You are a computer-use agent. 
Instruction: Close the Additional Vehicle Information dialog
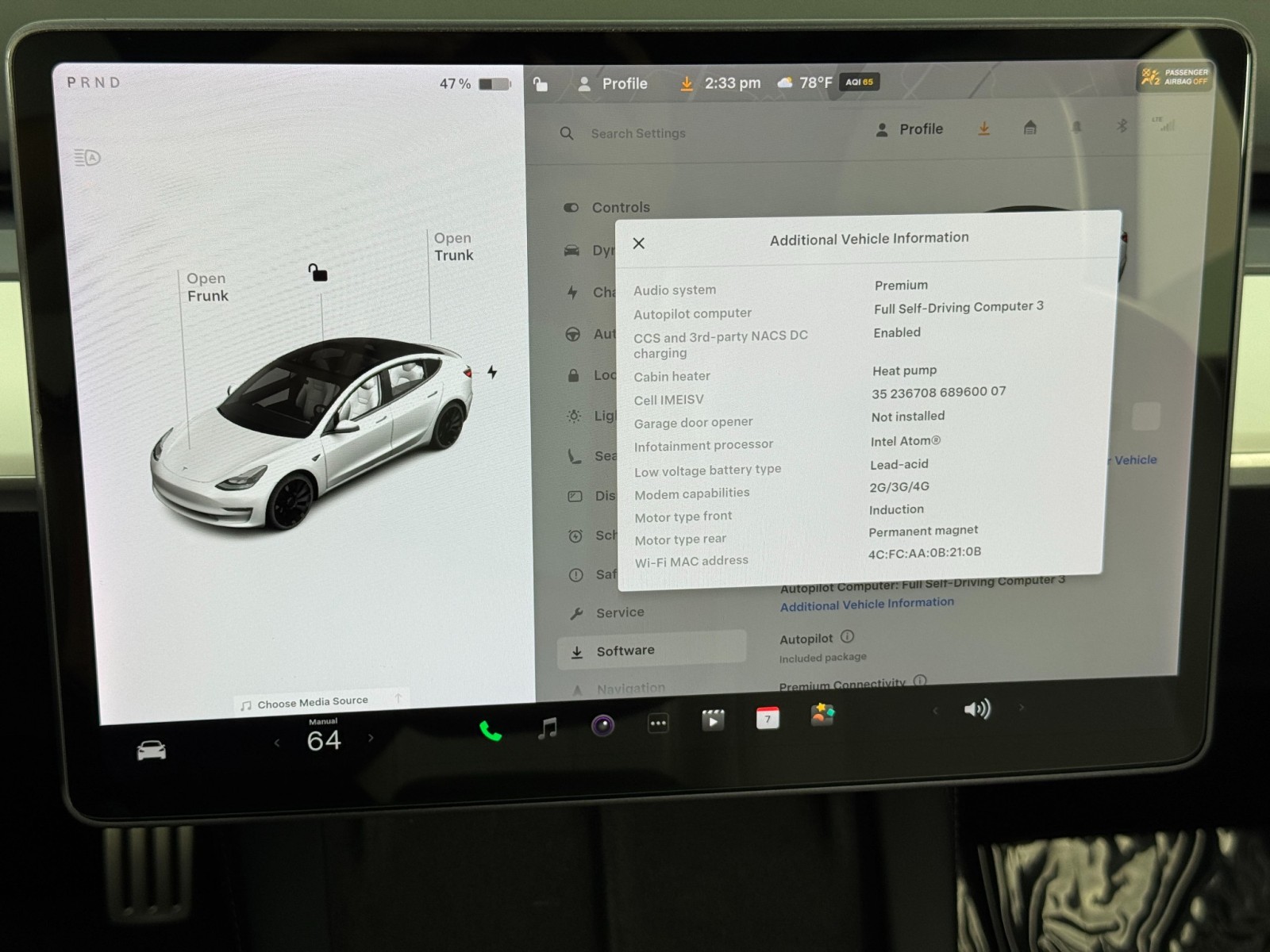click(639, 244)
